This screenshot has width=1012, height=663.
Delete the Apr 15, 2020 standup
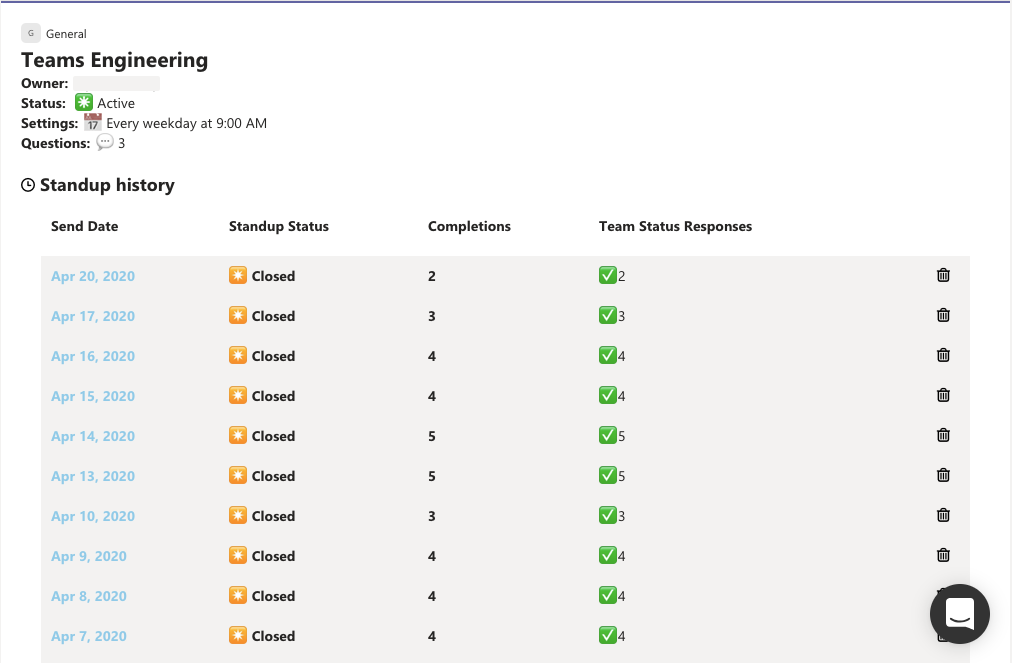click(943, 395)
